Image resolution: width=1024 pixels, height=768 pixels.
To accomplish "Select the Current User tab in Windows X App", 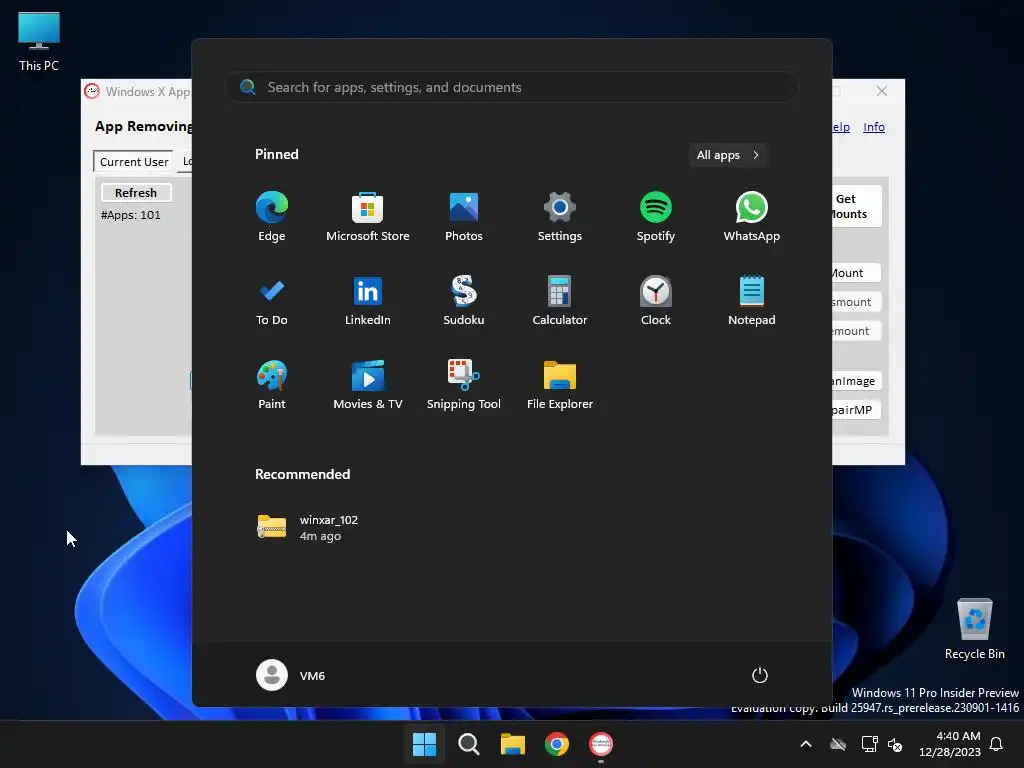I will (x=134, y=161).
